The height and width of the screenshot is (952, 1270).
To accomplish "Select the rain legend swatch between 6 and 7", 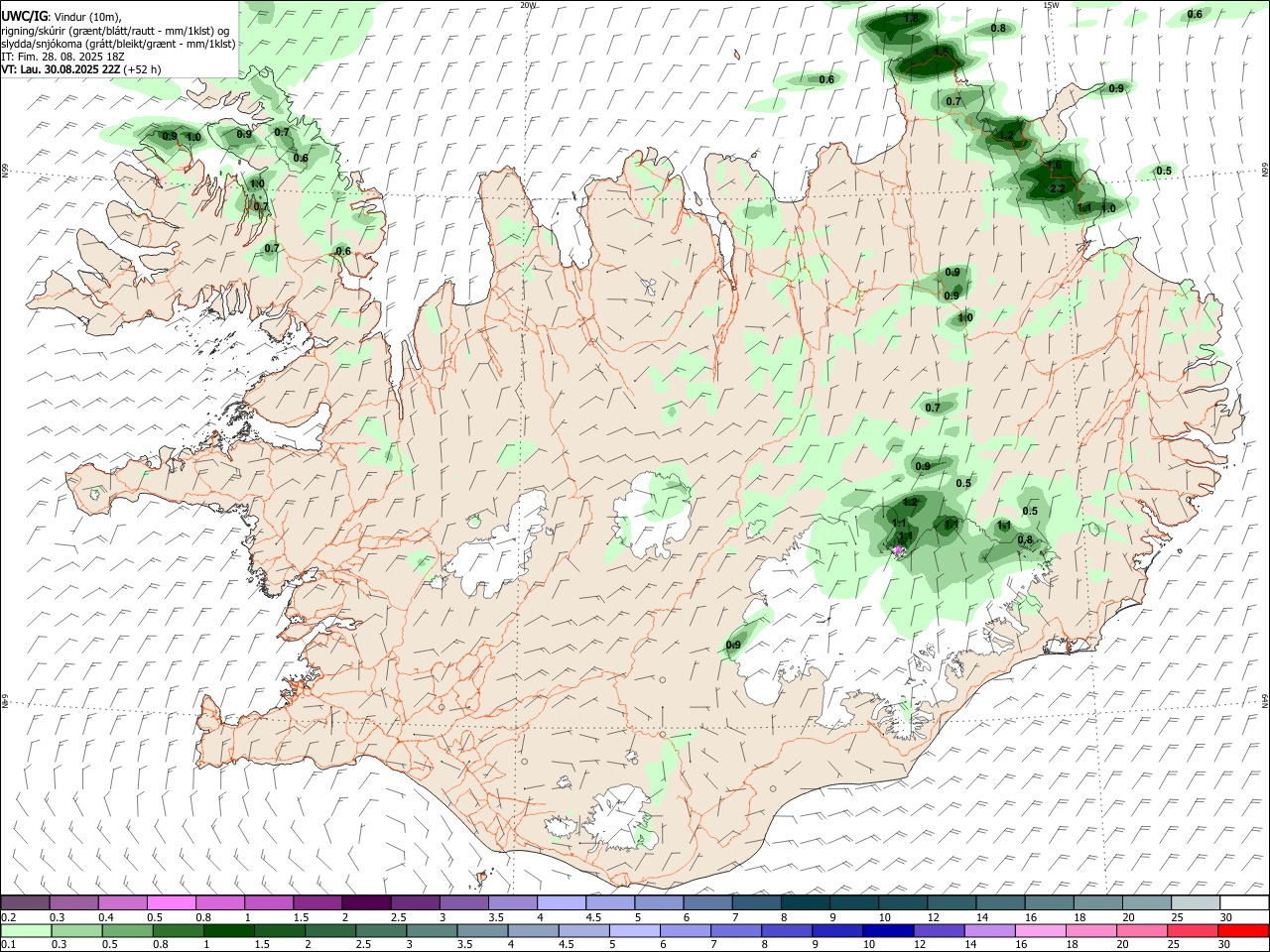I will coord(686,930).
